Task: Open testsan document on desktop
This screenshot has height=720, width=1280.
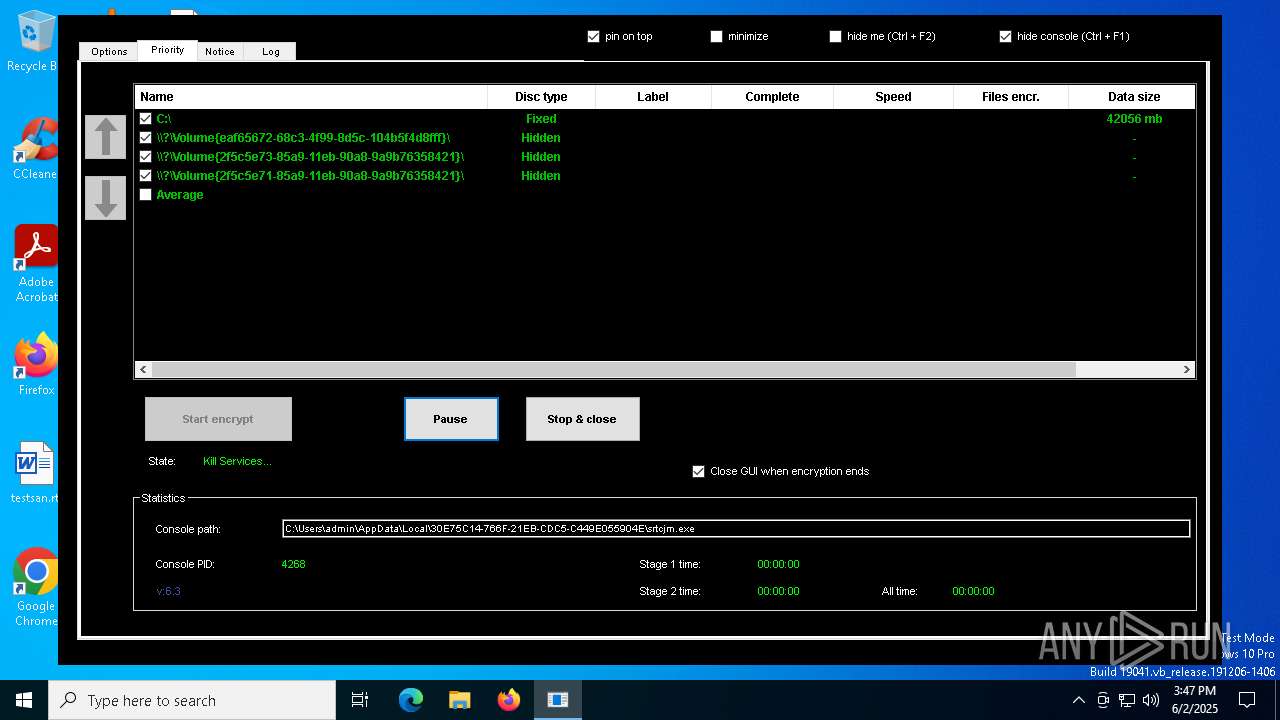Action: [34, 472]
